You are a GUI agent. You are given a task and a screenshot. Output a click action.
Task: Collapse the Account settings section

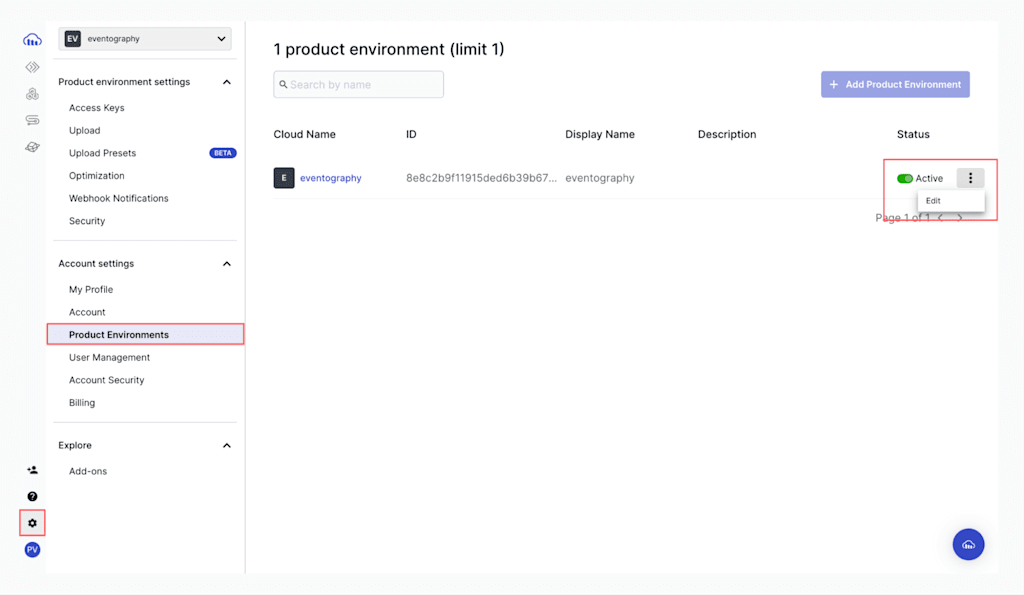pos(227,264)
